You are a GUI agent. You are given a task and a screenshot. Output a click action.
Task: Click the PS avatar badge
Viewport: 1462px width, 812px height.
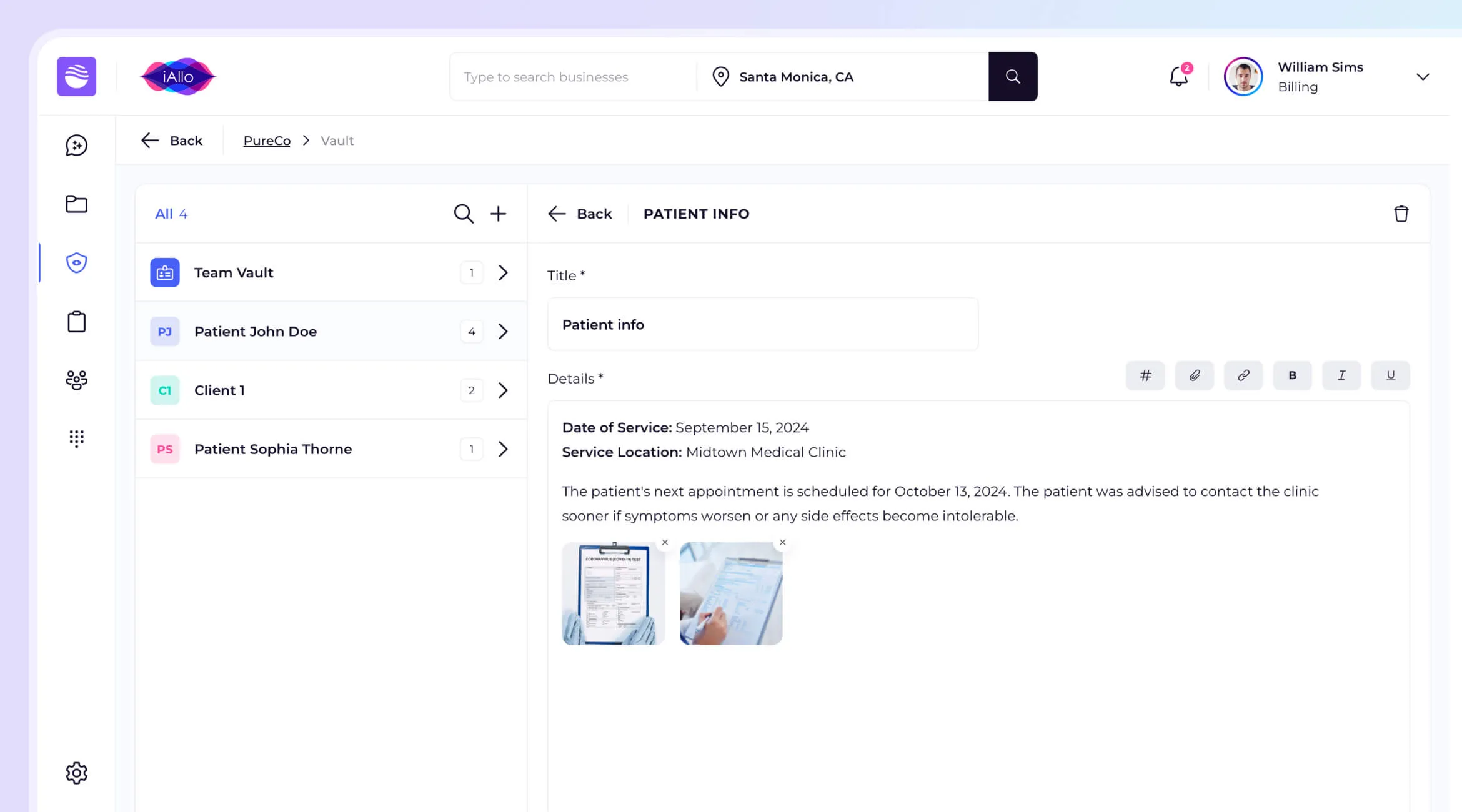click(x=165, y=448)
